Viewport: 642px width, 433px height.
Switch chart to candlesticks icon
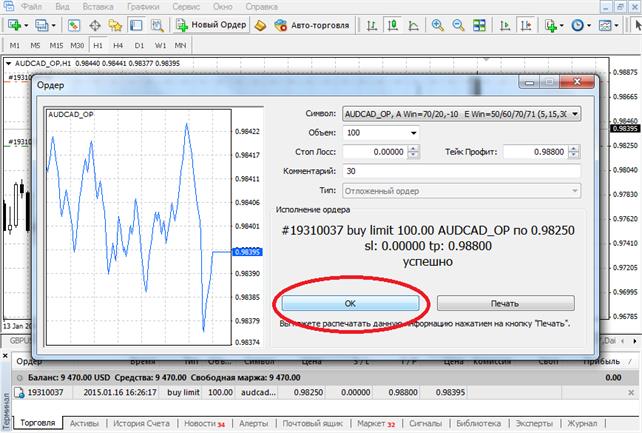click(x=391, y=23)
